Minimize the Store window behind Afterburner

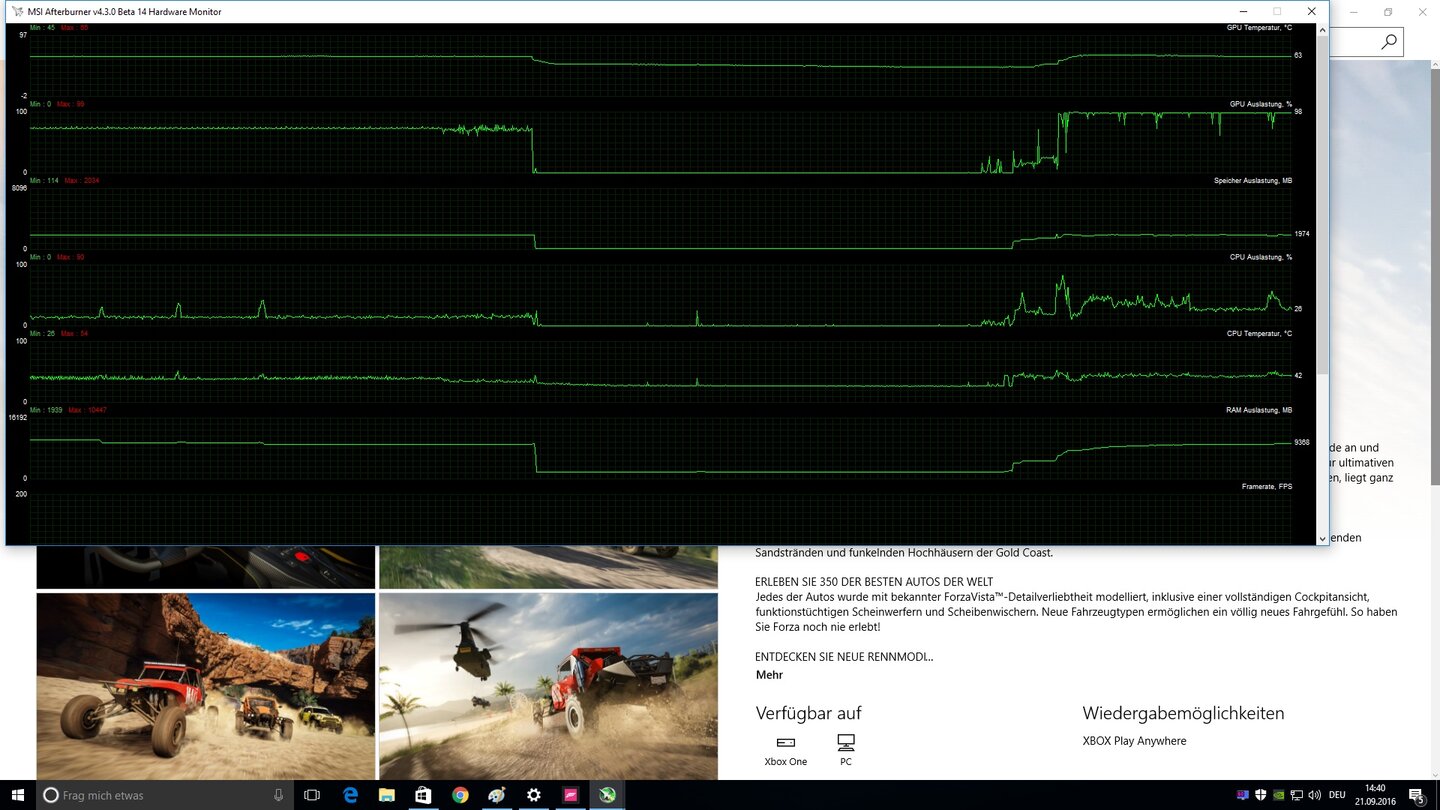point(1353,12)
